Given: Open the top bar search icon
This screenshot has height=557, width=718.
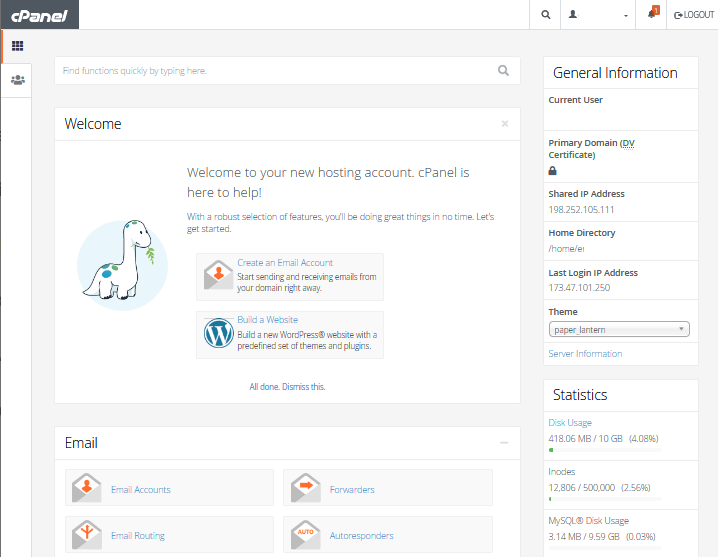Looking at the screenshot, I should pyautogui.click(x=545, y=15).
